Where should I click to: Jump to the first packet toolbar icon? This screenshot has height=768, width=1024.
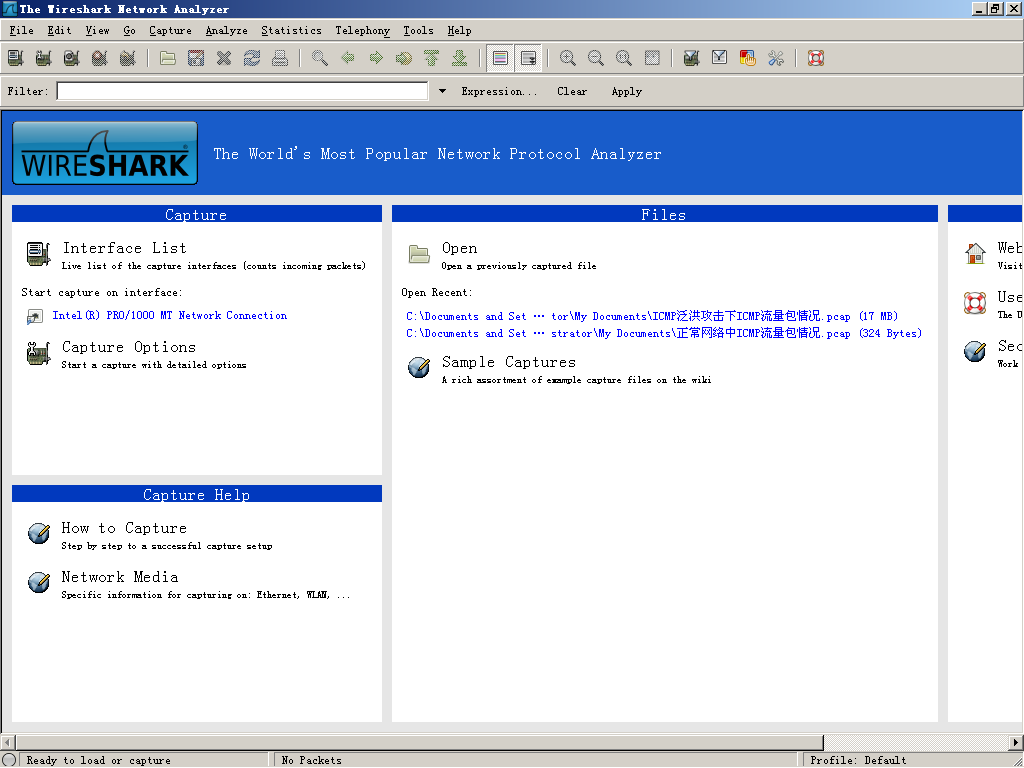(432, 58)
